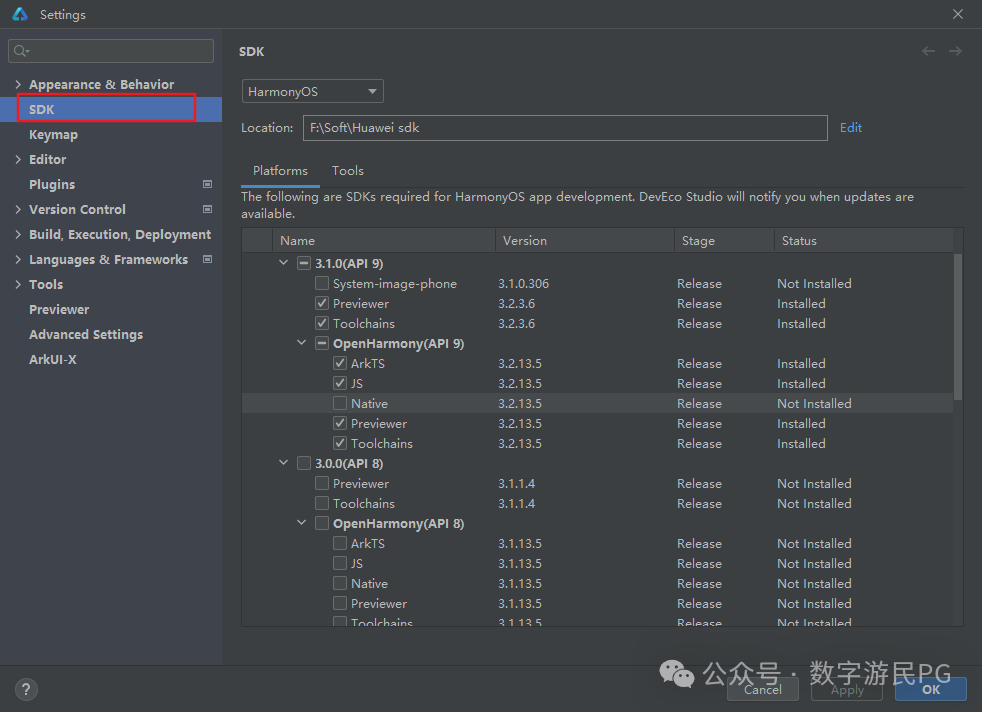Expand the Tools settings section
982x712 pixels.
coord(18,284)
